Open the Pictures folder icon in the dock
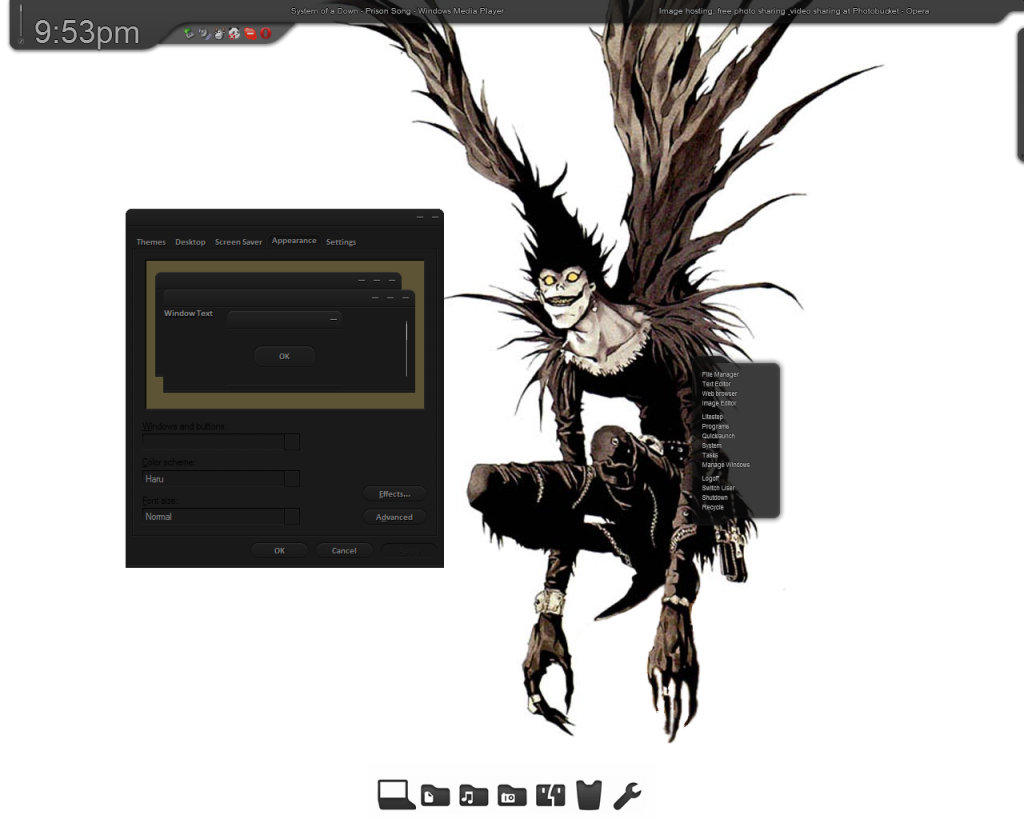This screenshot has width=1024, height=819. coord(511,794)
